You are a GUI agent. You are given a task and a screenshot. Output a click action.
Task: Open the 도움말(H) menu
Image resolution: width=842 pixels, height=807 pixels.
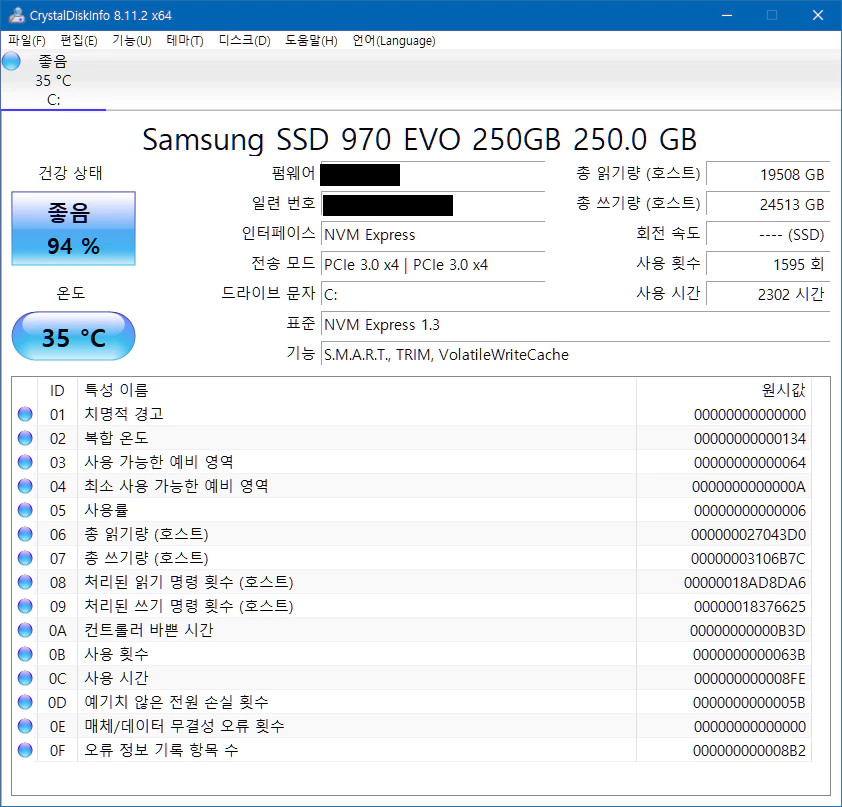tap(311, 40)
